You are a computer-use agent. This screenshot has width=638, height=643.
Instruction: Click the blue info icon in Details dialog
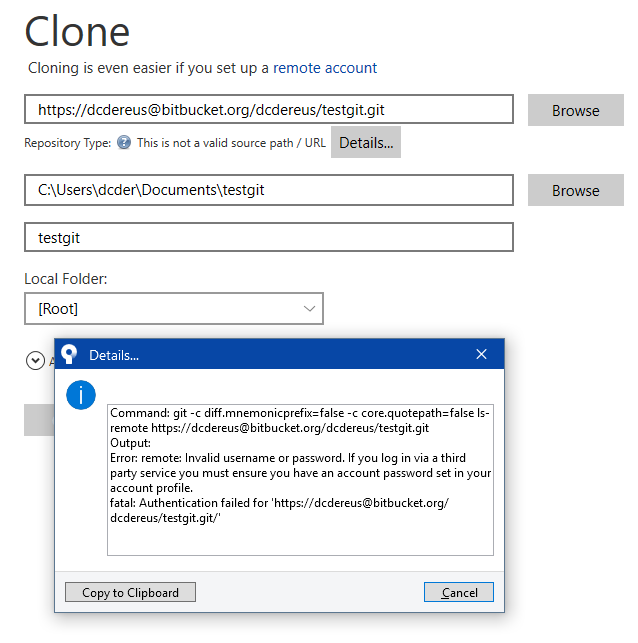pos(81,395)
